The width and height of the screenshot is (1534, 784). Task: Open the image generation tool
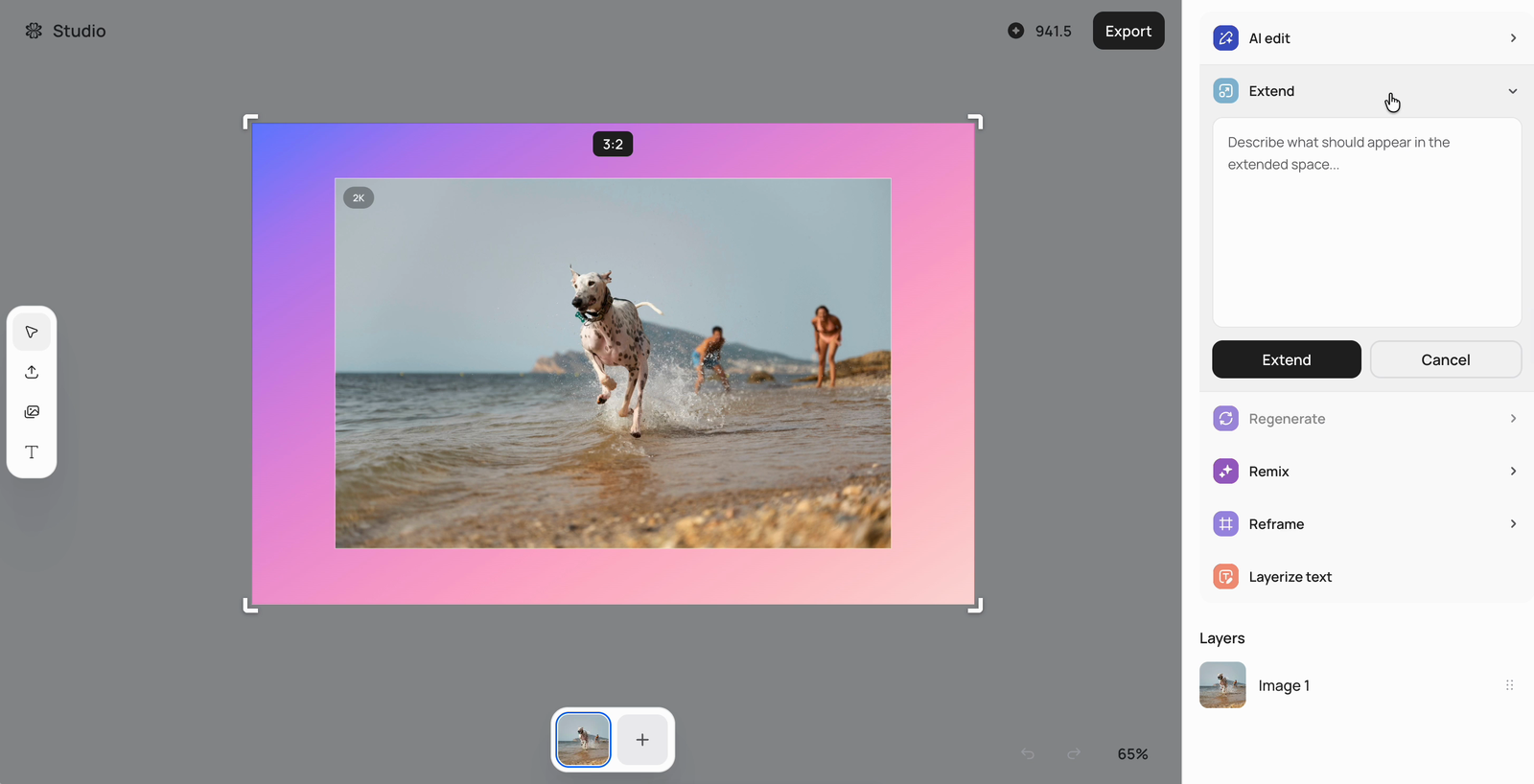tap(32, 412)
